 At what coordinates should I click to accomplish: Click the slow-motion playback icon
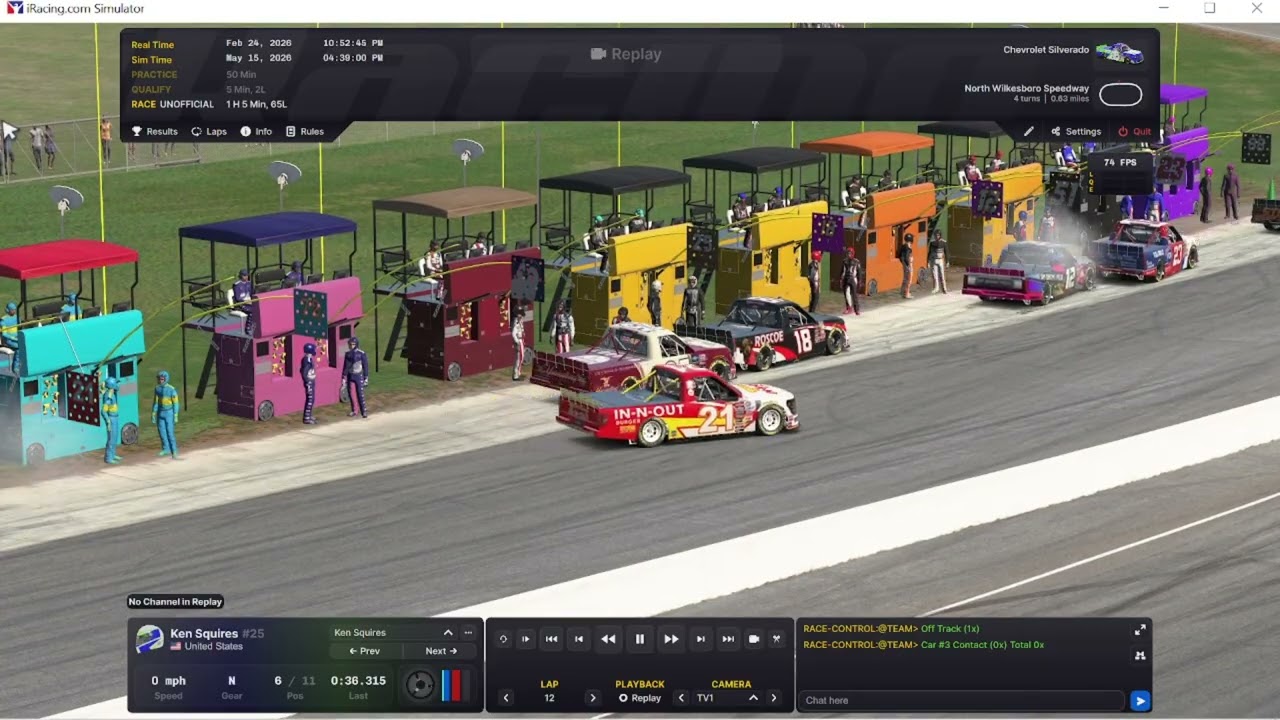coord(526,639)
